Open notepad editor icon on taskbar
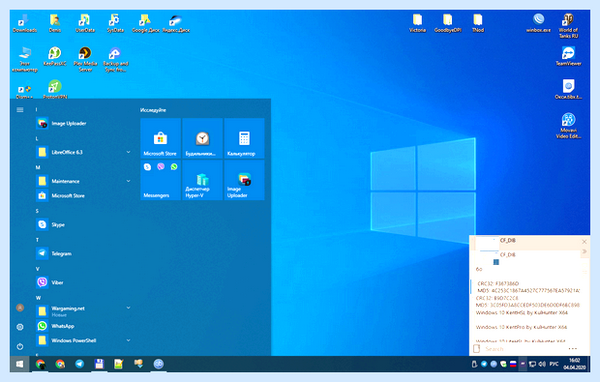Screen dimensions: 600x382 click(x=119, y=364)
